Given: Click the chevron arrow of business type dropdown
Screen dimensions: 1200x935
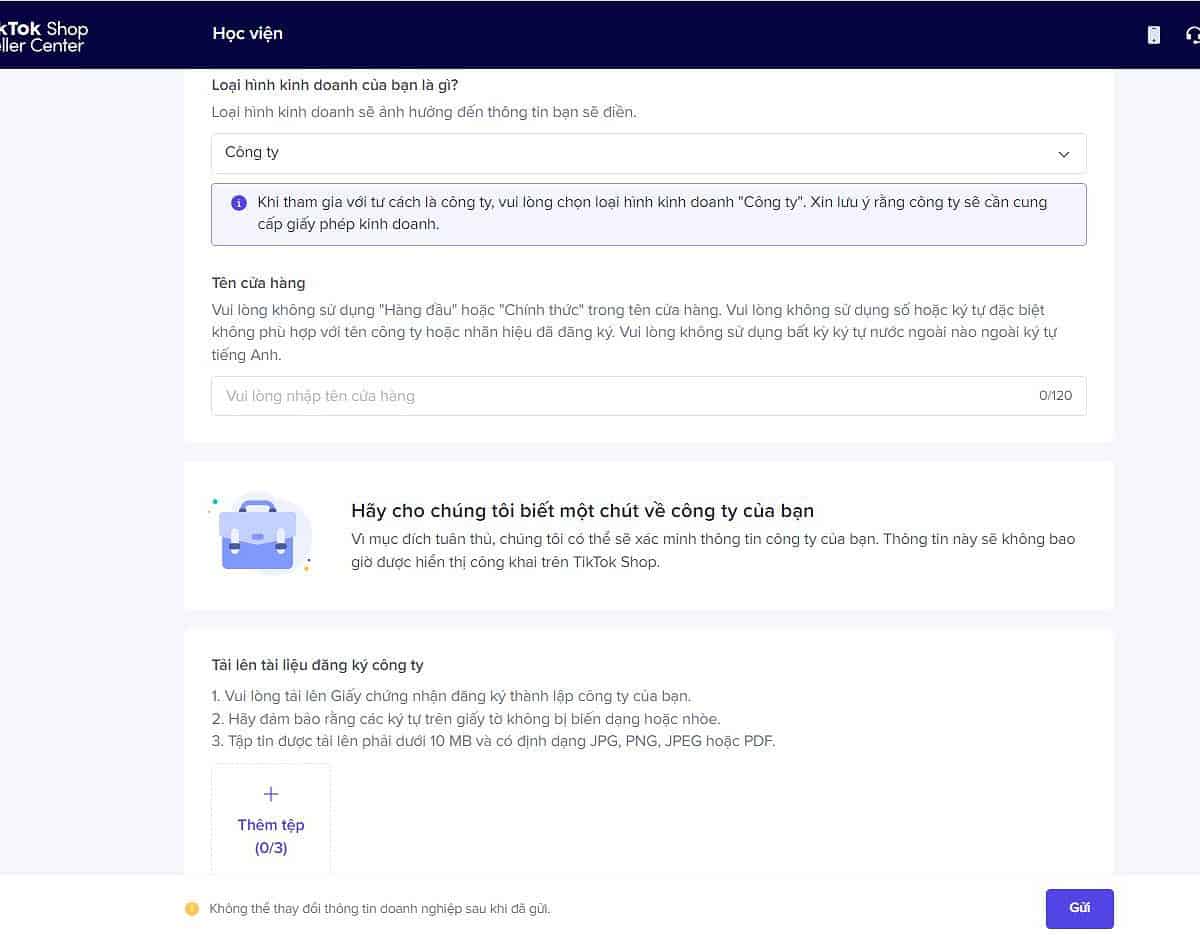Looking at the screenshot, I should [1063, 154].
